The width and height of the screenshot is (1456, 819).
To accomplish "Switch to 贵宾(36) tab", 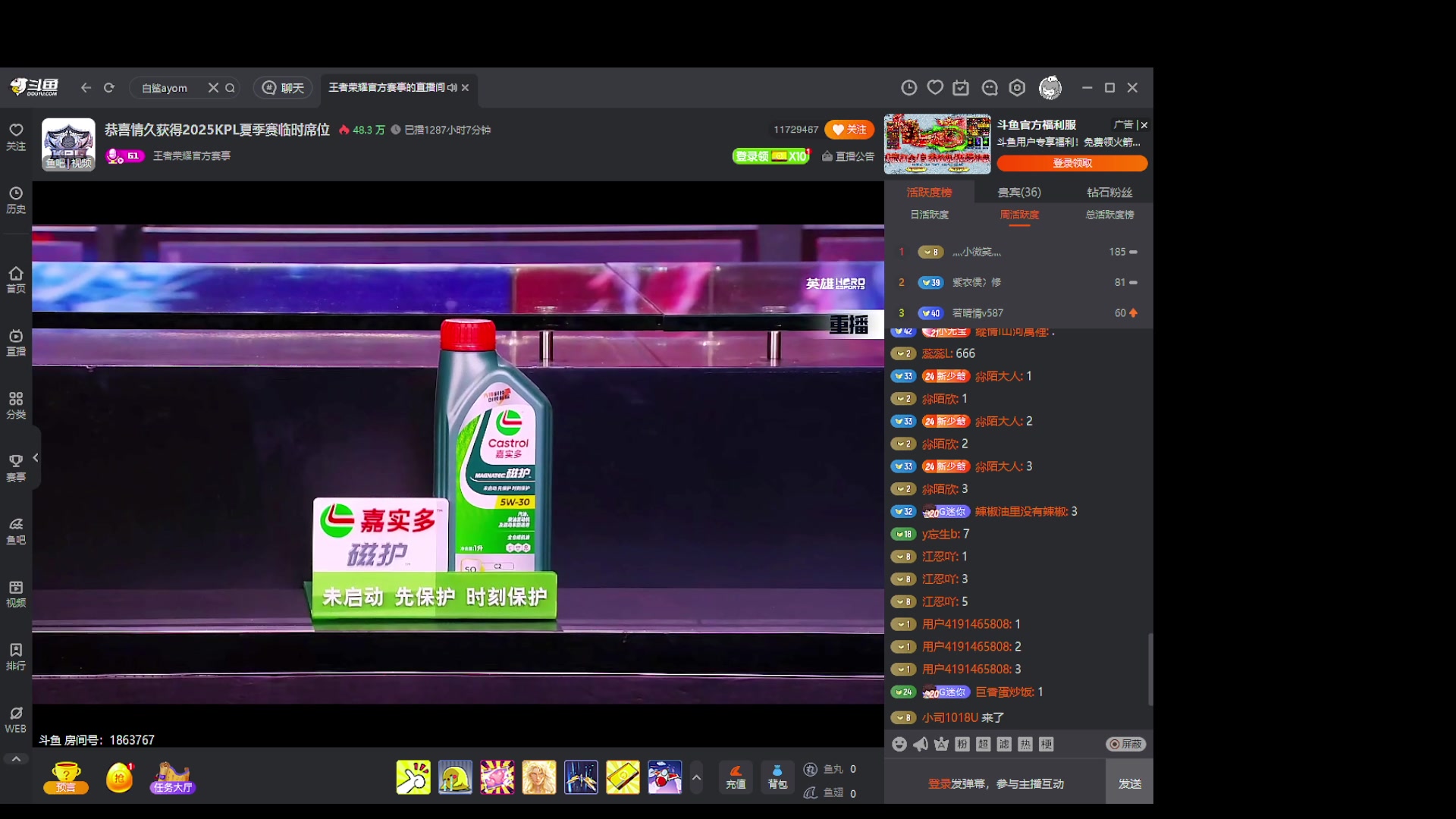I will [1019, 193].
